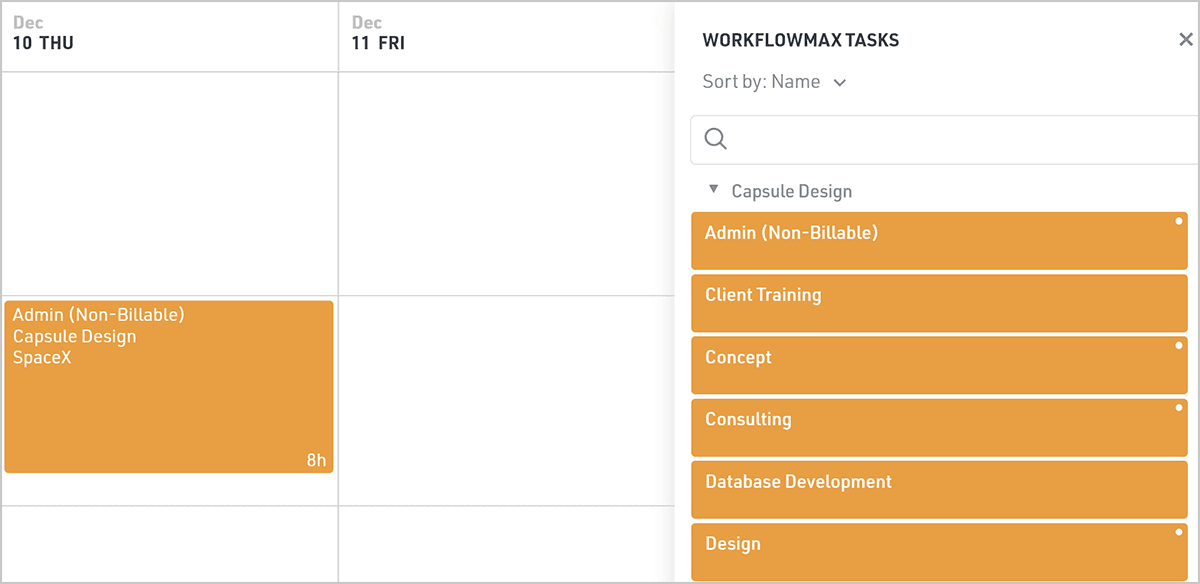This screenshot has height=584, width=1200.
Task: Click the dot indicator on Admin task
Action: tap(1179, 220)
